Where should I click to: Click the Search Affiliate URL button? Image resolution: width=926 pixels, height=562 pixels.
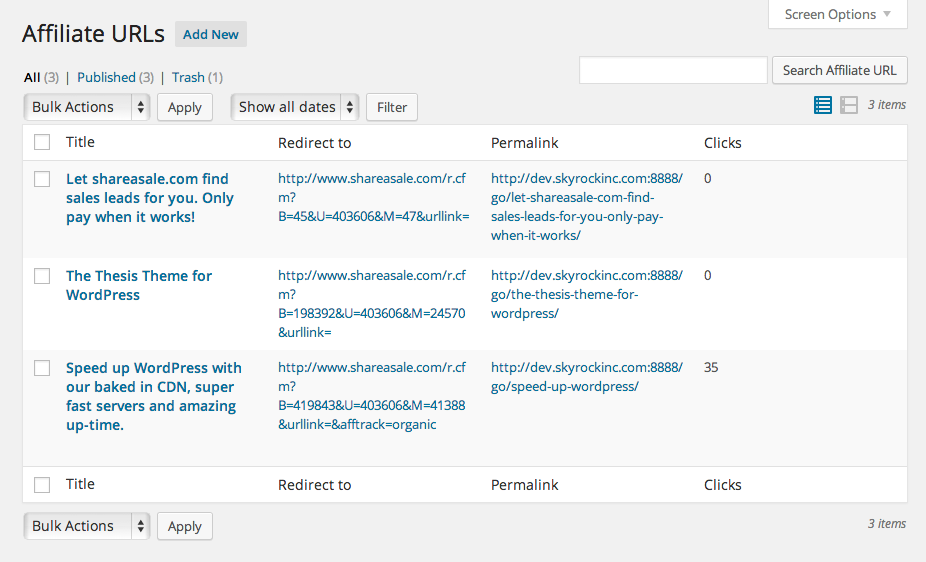click(x=840, y=70)
